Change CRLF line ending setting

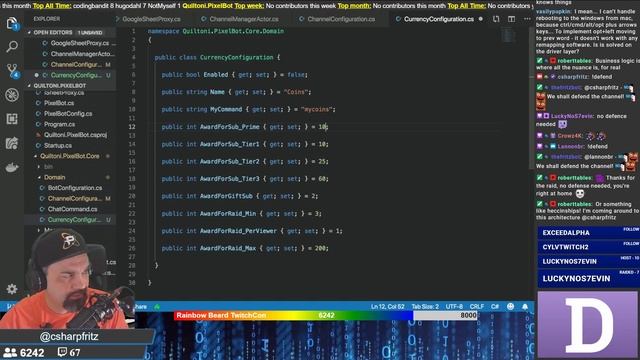pyautogui.click(x=476, y=307)
